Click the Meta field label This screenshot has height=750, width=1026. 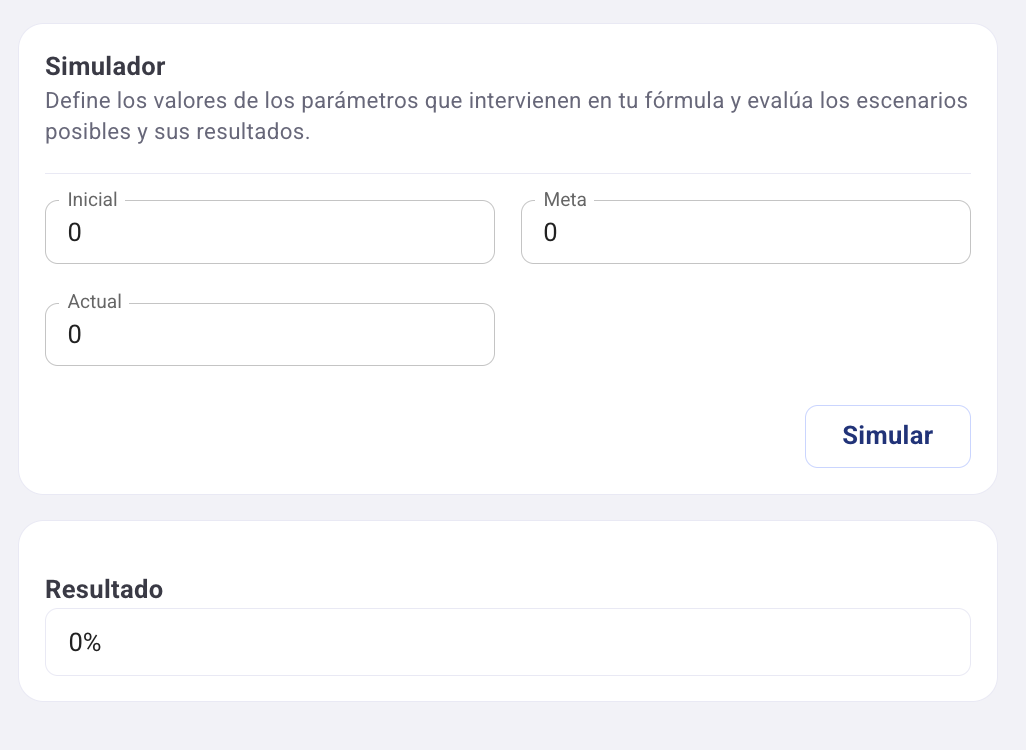[x=565, y=200]
